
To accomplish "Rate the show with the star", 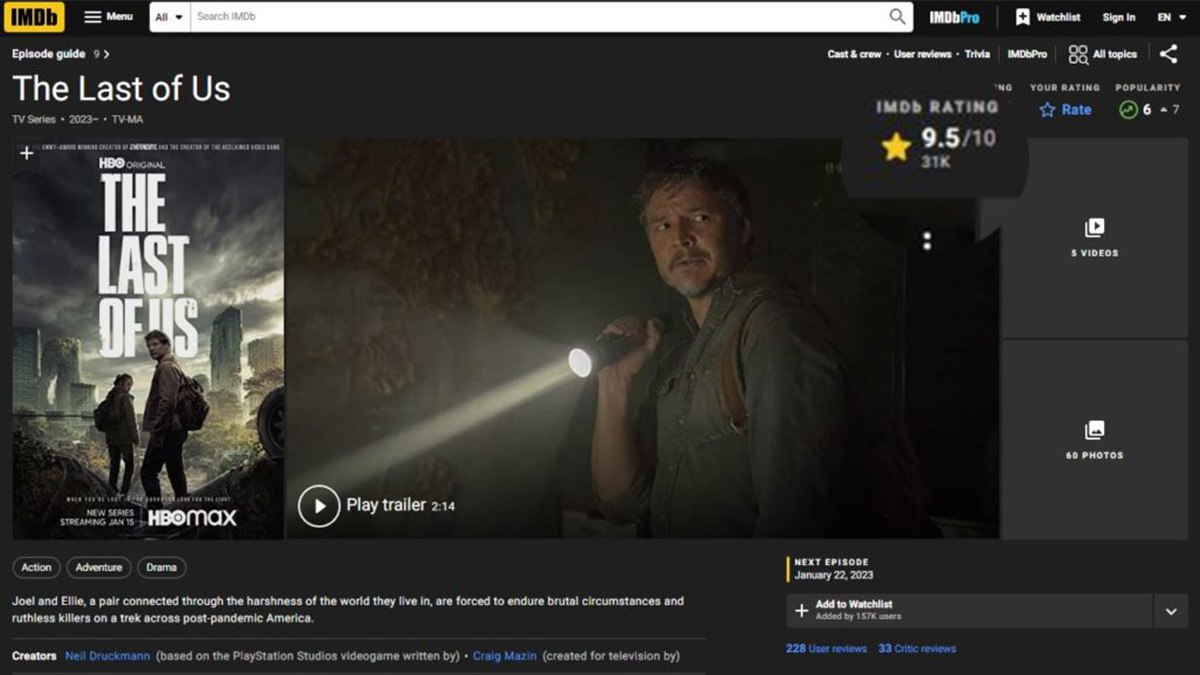I will [x=1065, y=110].
